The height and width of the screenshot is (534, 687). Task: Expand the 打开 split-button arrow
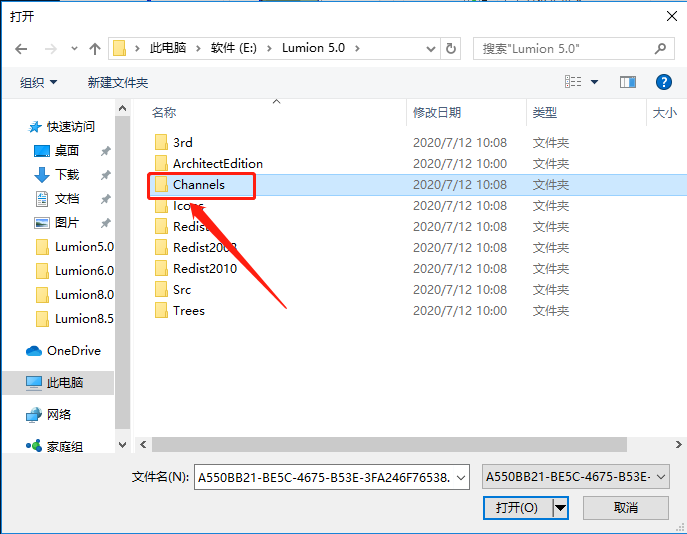pyautogui.click(x=560, y=508)
